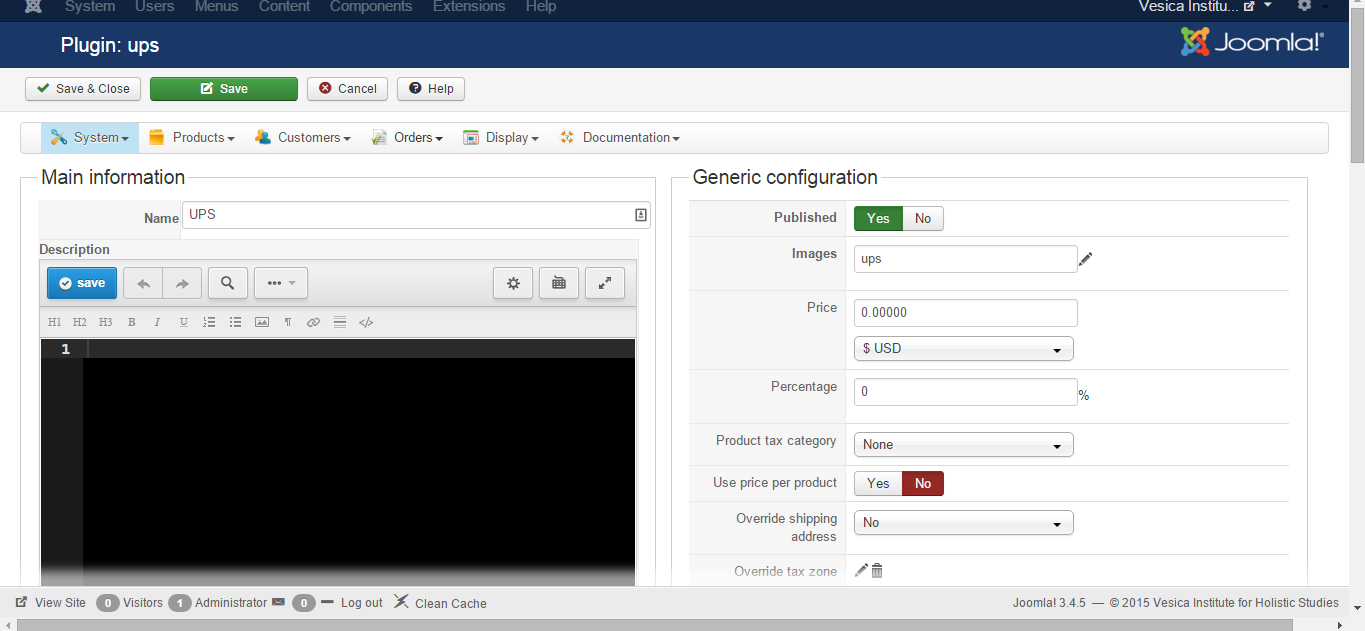
Task: Open the admin gear menu at top right
Action: [1311, 6]
